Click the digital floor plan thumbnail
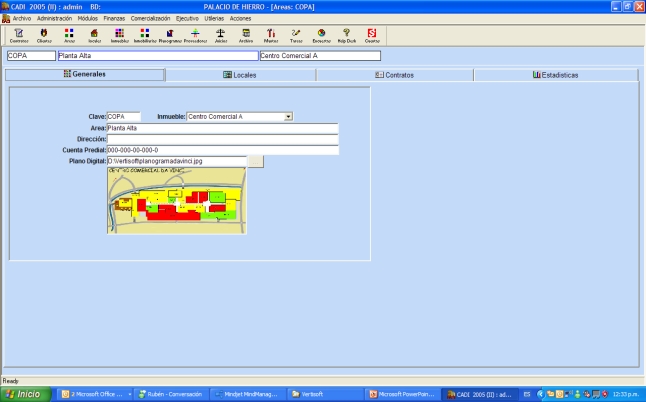This screenshot has height=402, width=646. [x=175, y=200]
